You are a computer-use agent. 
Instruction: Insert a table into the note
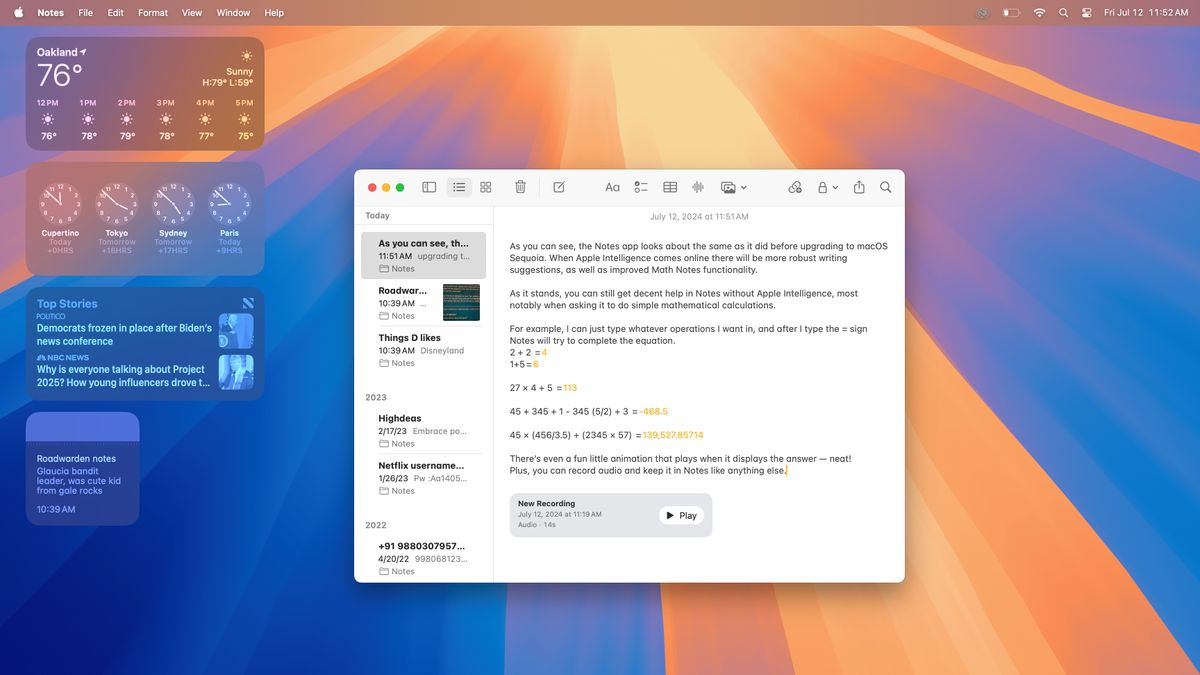[670, 187]
